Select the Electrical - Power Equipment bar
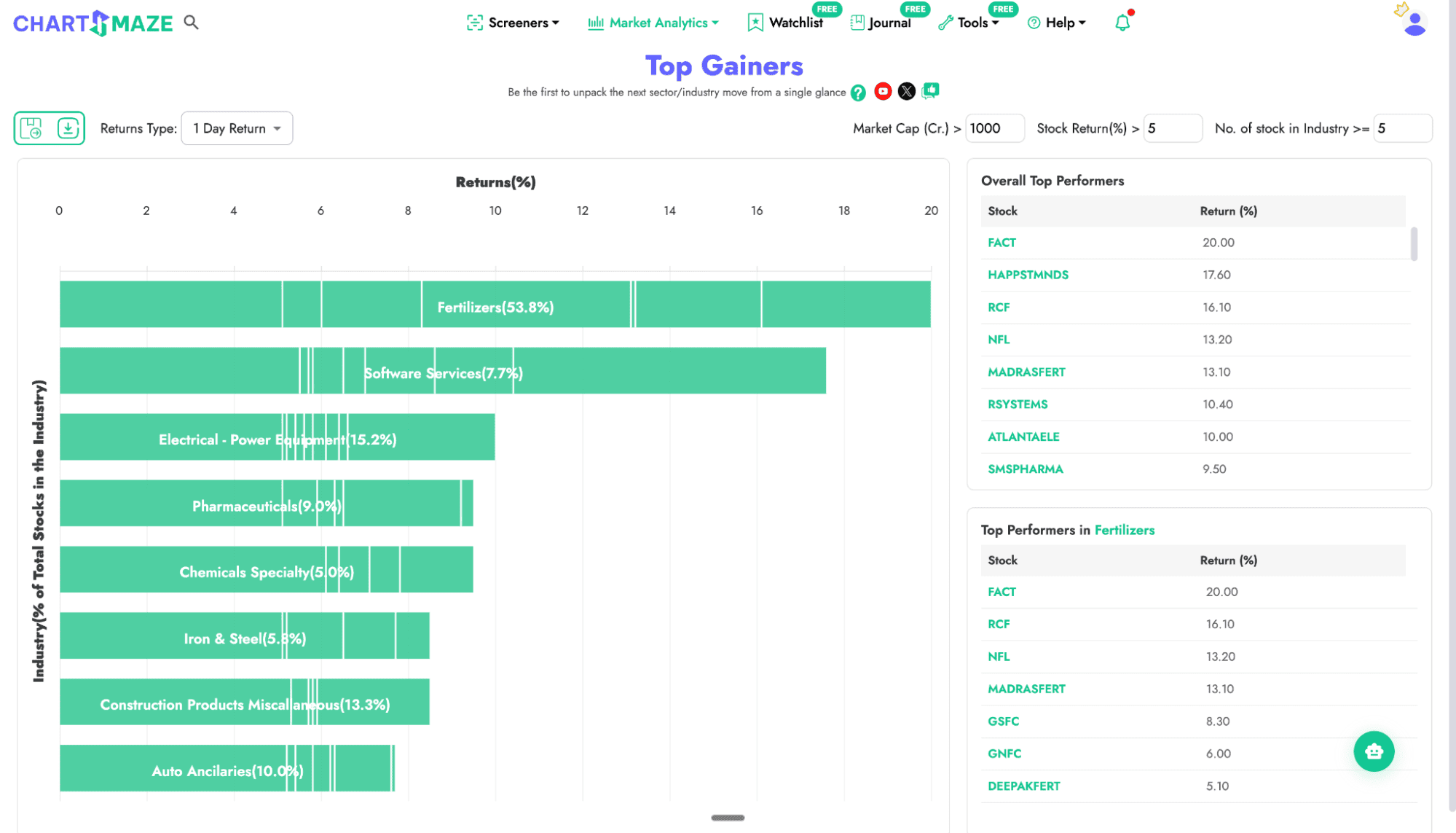The image size is (1456, 833). coord(278,437)
